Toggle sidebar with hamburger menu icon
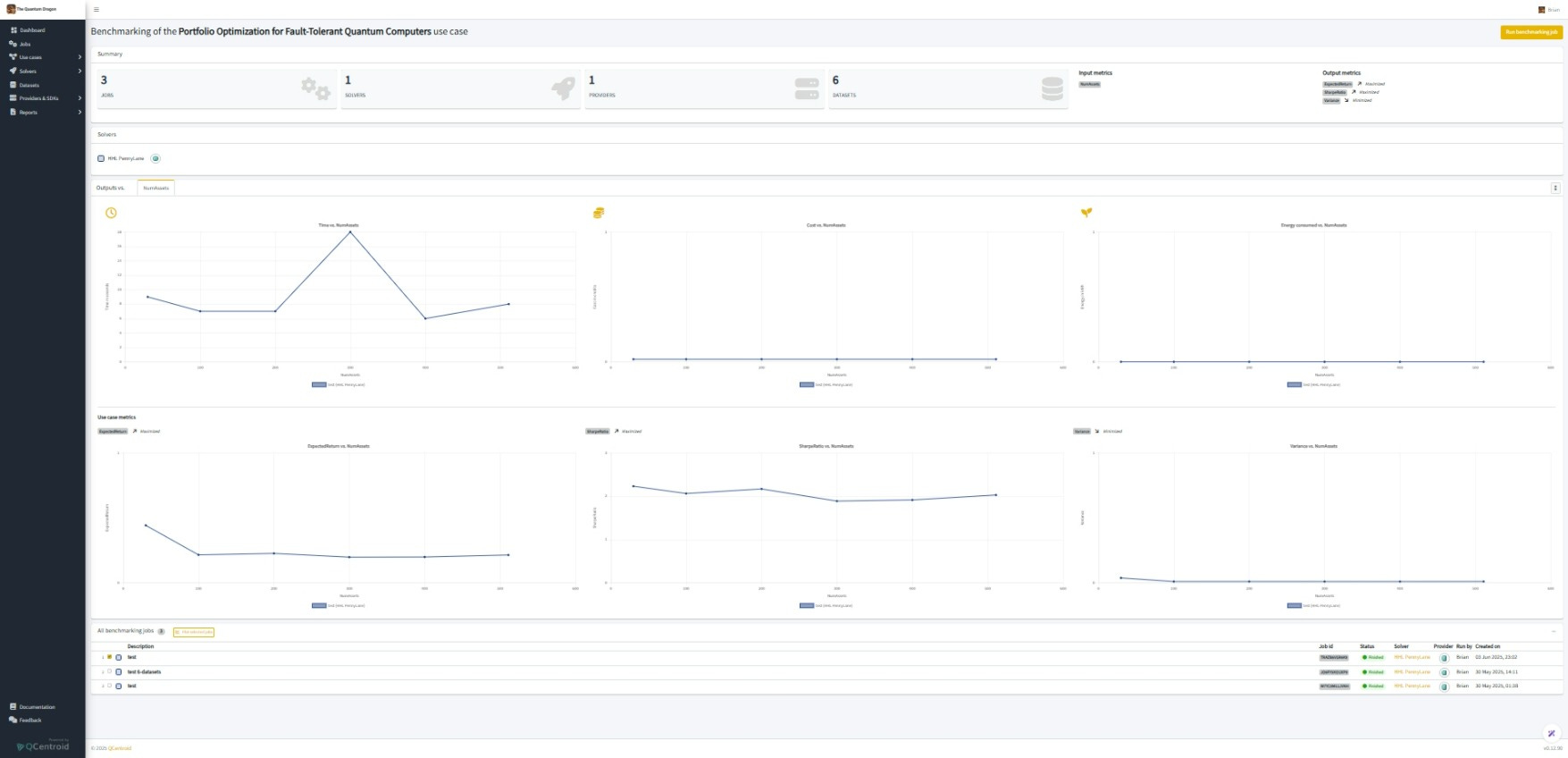 pos(96,9)
